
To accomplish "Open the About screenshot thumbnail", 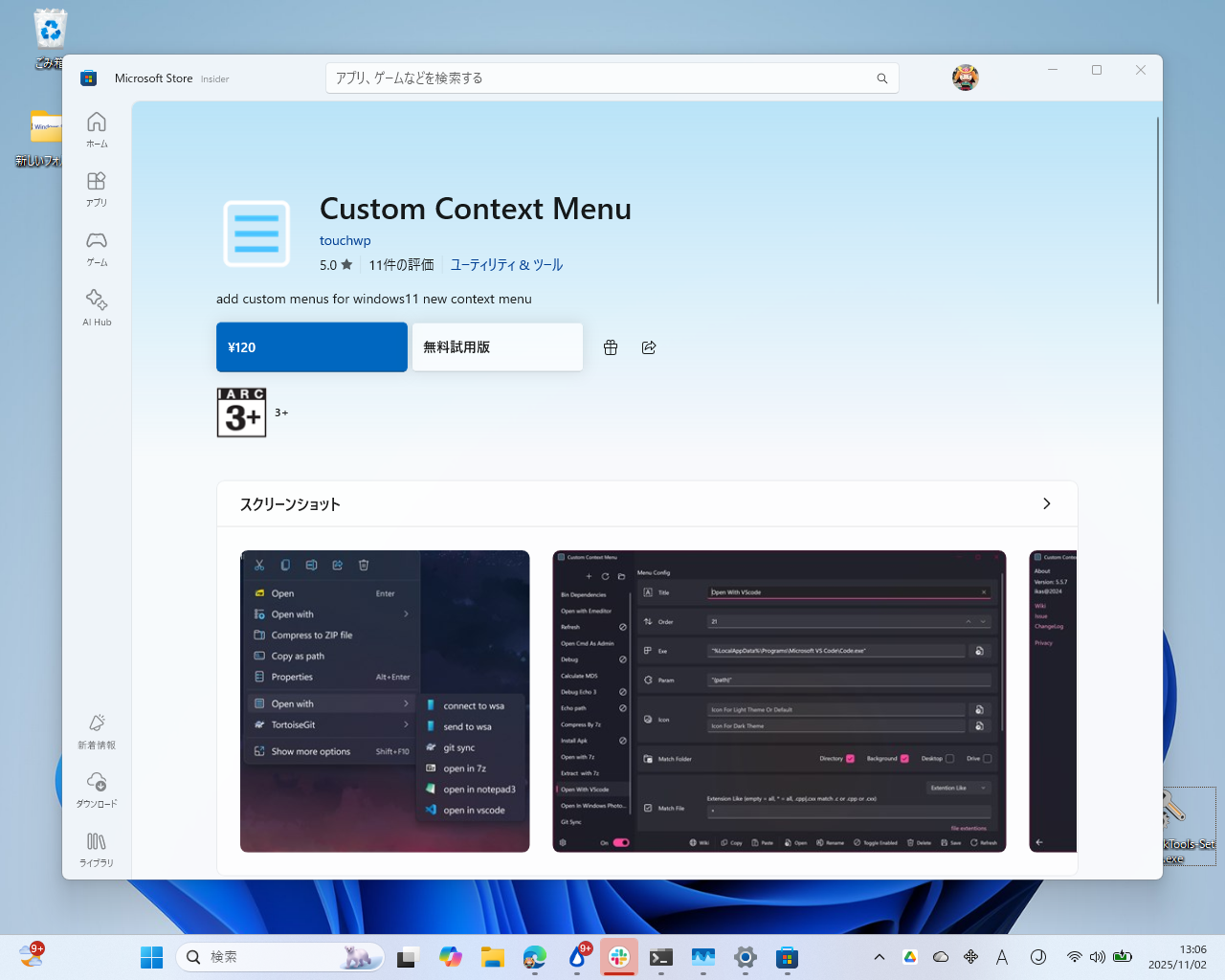I will (1053, 702).
